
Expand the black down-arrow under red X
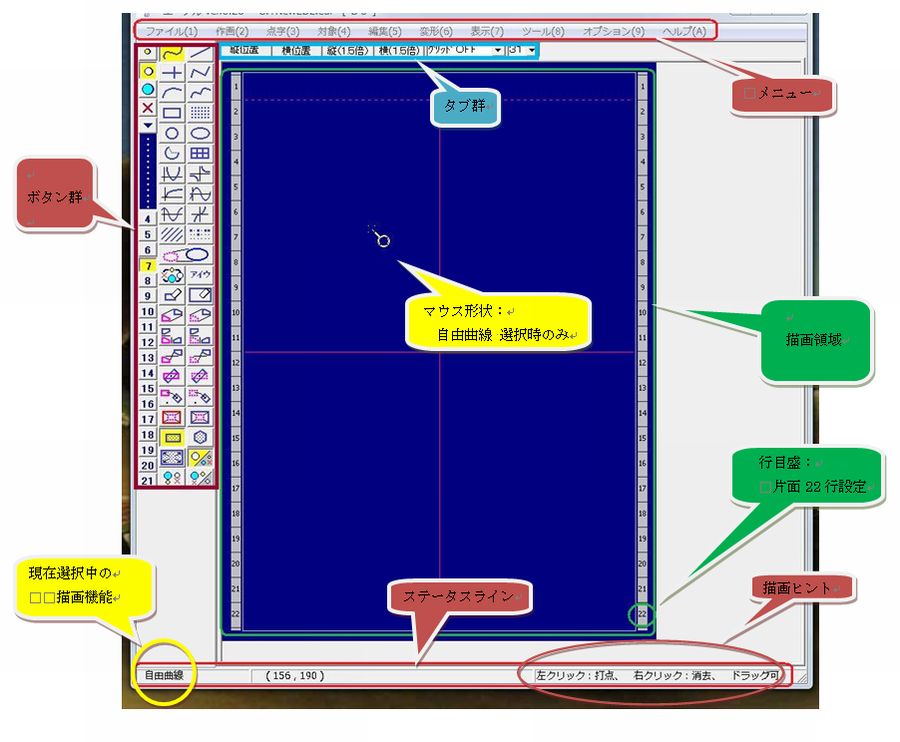click(x=148, y=125)
